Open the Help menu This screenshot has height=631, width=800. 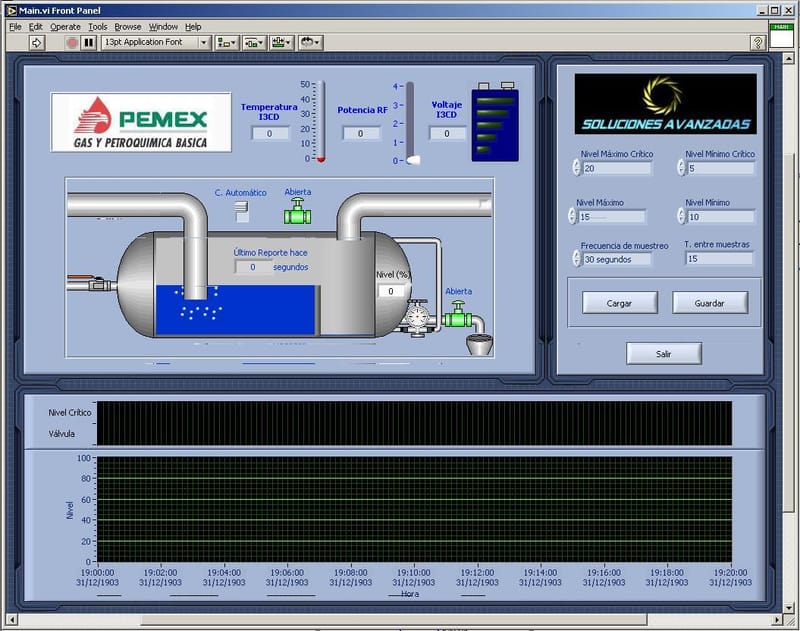click(193, 27)
